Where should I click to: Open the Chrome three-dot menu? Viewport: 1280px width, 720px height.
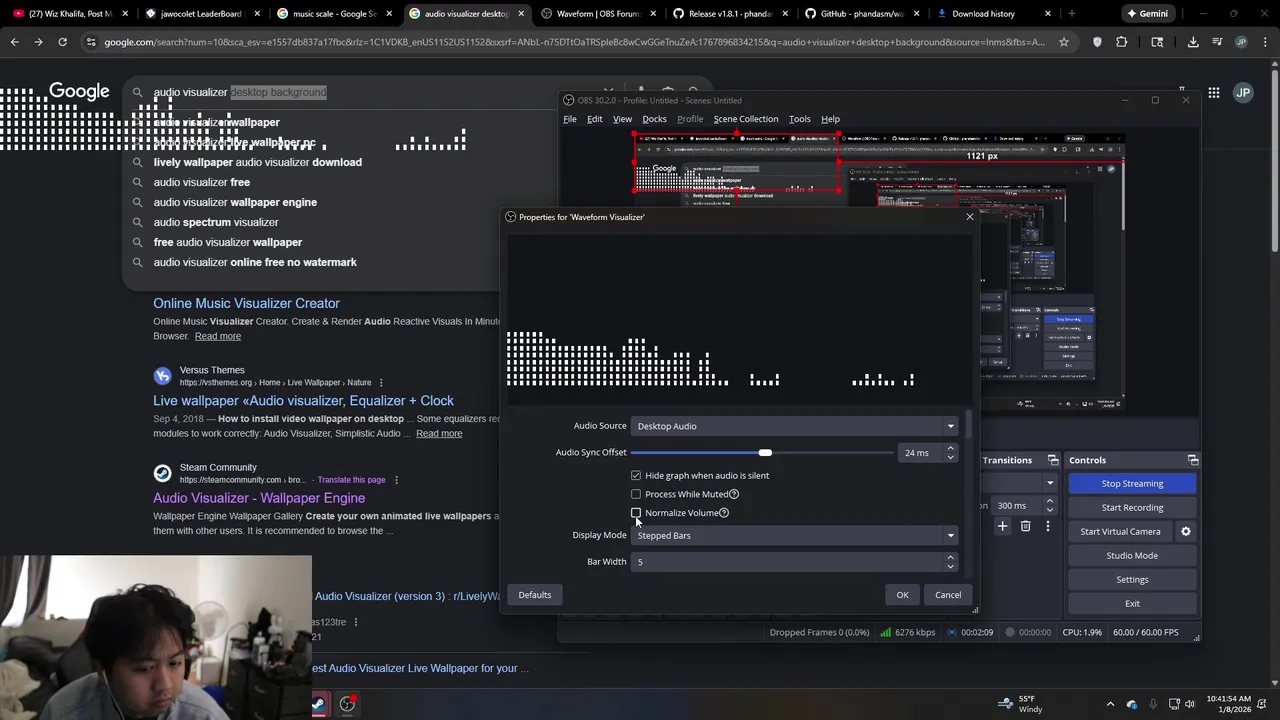pyautogui.click(x=1265, y=42)
